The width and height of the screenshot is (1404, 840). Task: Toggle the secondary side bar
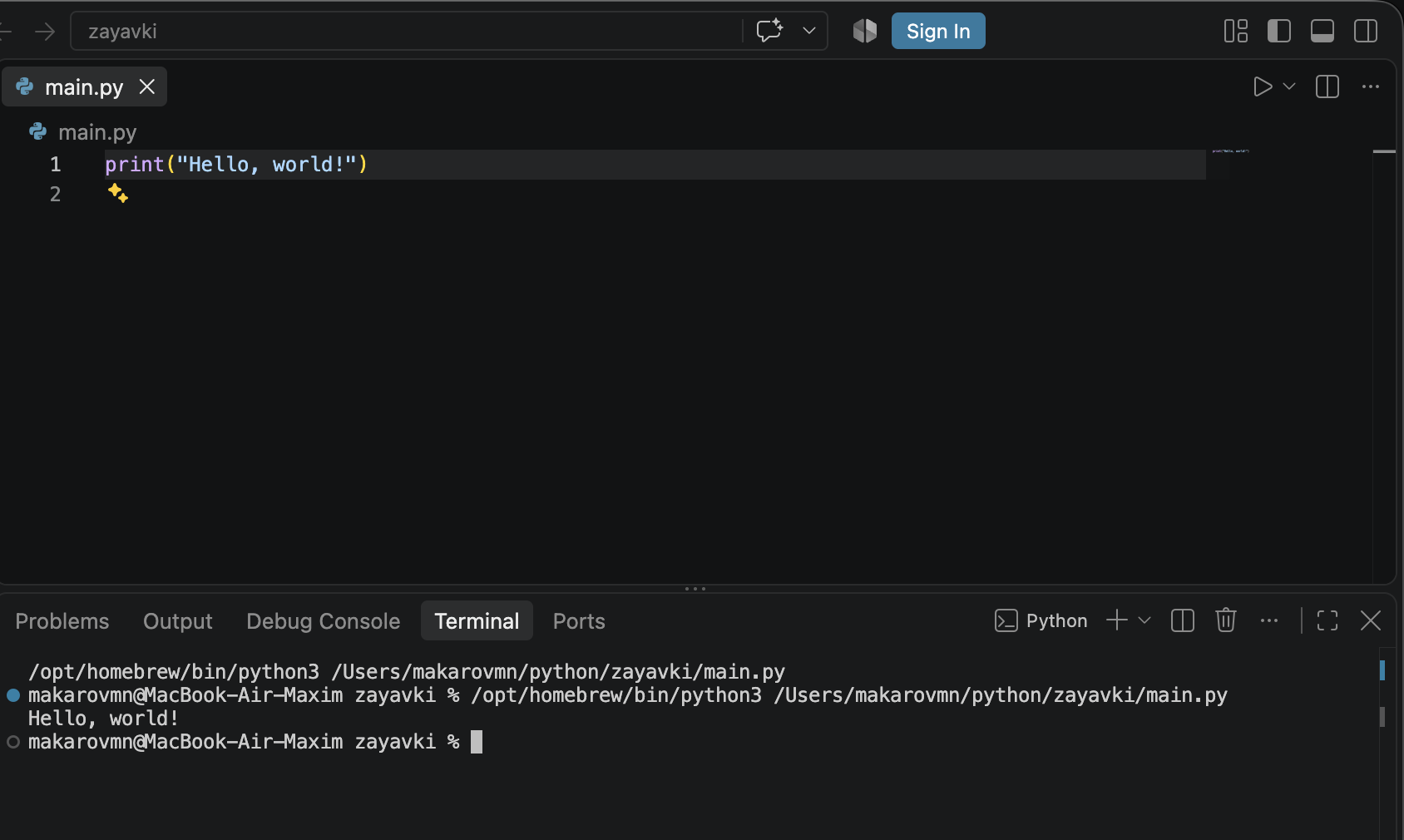[1366, 31]
